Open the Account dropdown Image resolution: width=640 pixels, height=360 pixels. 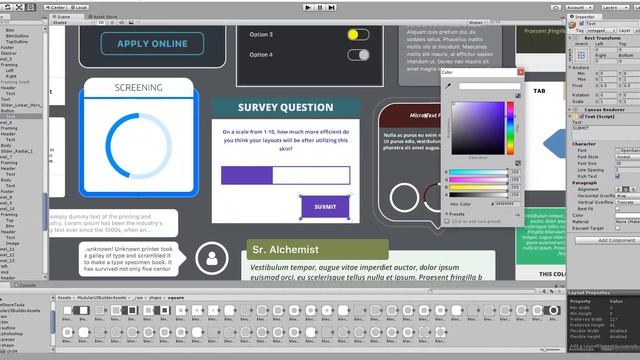point(579,7)
